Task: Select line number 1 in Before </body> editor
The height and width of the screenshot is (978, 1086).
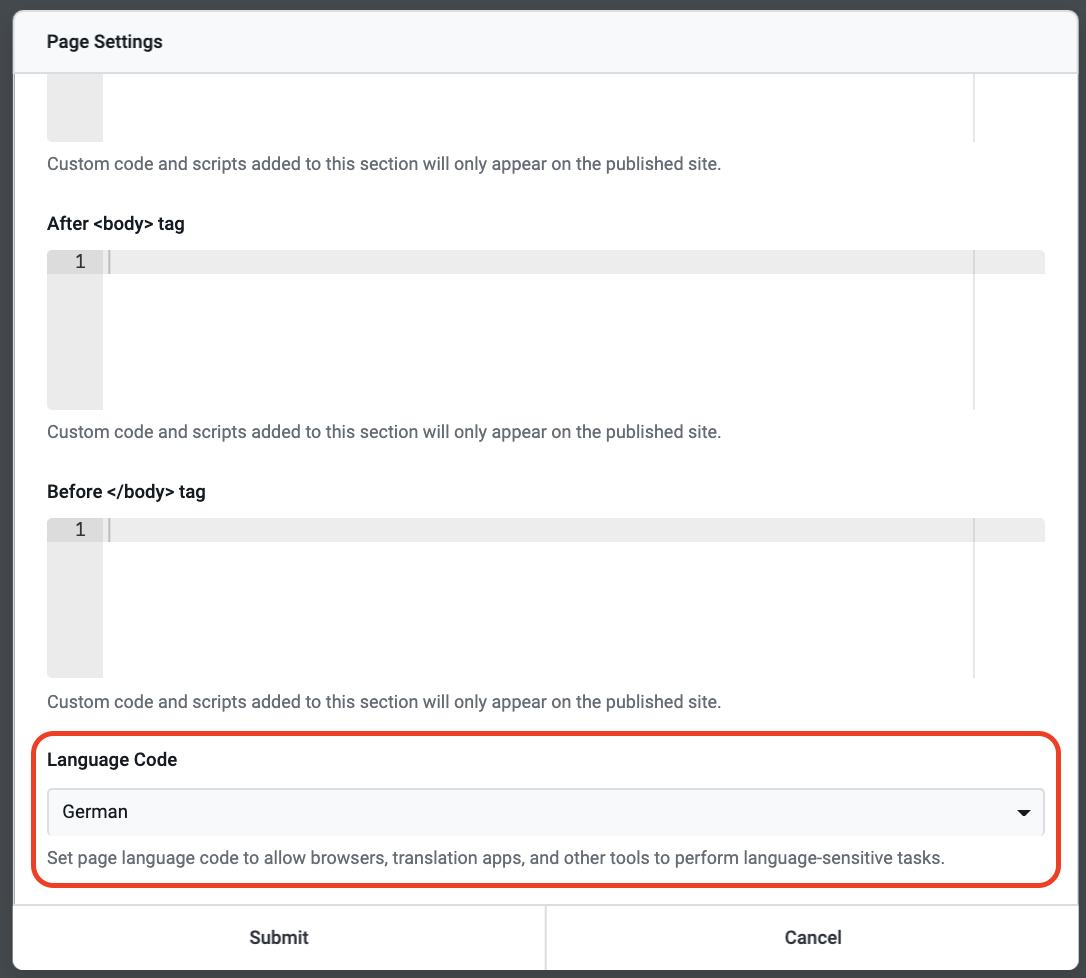Action: pyautogui.click(x=80, y=530)
